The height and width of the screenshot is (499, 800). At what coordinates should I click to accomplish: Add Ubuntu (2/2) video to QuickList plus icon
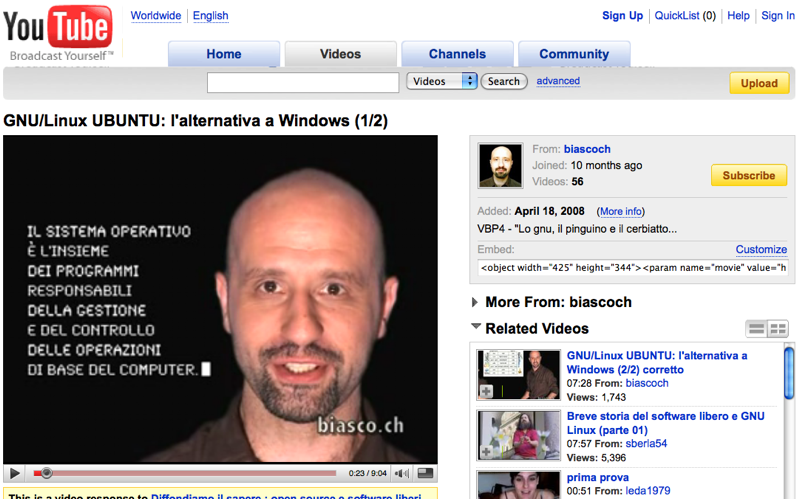pos(486,391)
